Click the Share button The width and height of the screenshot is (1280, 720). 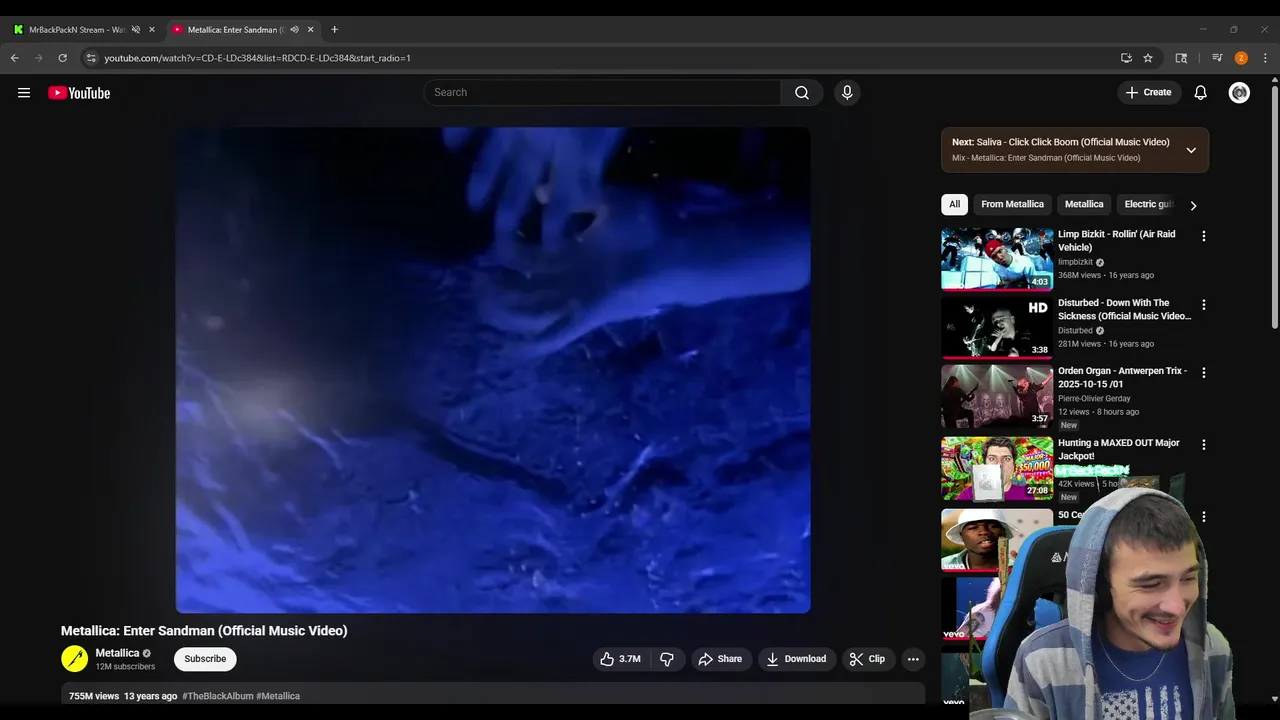click(x=720, y=659)
